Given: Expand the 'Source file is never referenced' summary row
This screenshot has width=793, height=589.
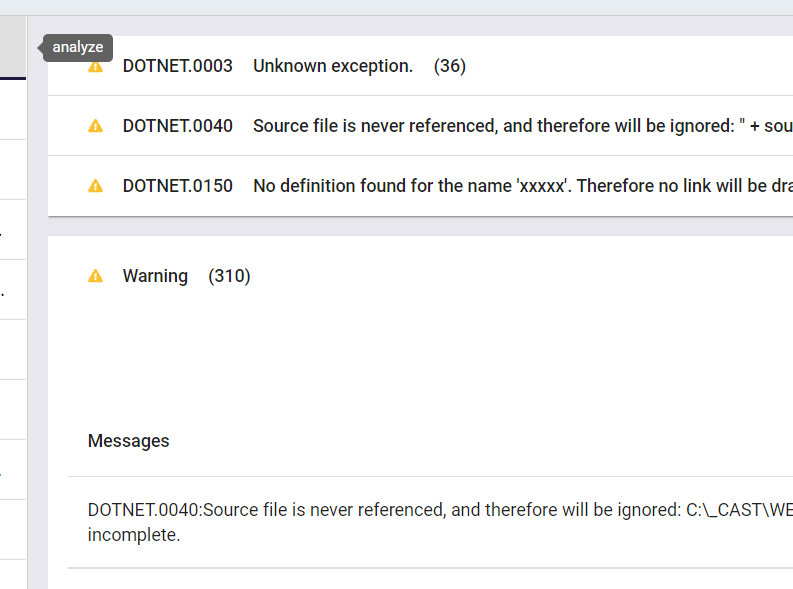Looking at the screenshot, I should (x=420, y=126).
